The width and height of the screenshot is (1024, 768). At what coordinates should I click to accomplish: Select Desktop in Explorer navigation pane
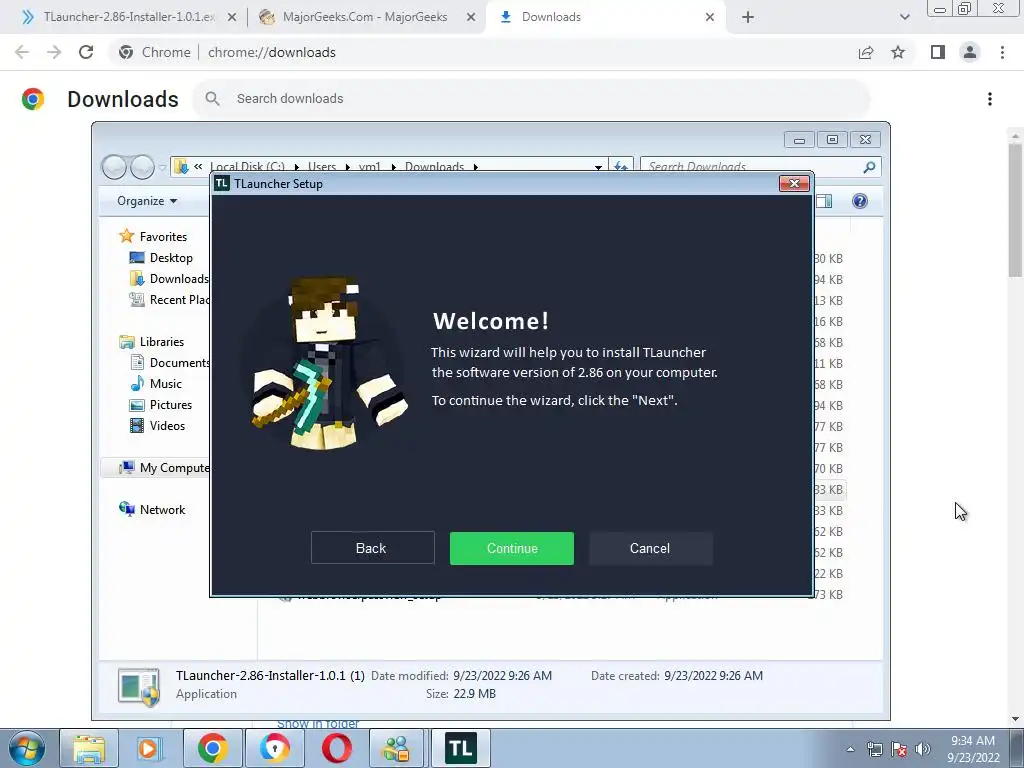[x=170, y=258]
